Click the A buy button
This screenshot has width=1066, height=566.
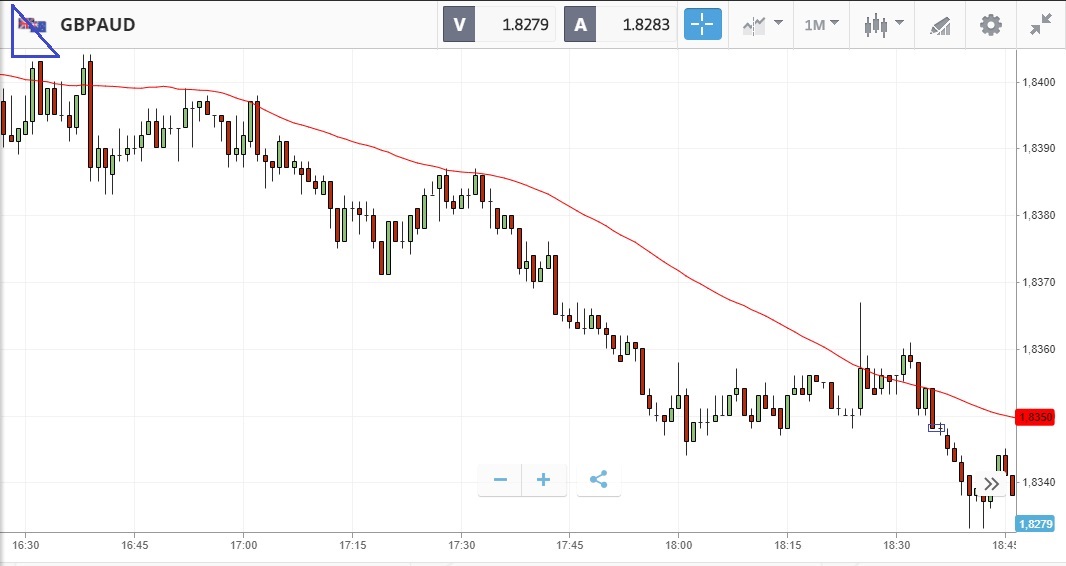[x=580, y=25]
